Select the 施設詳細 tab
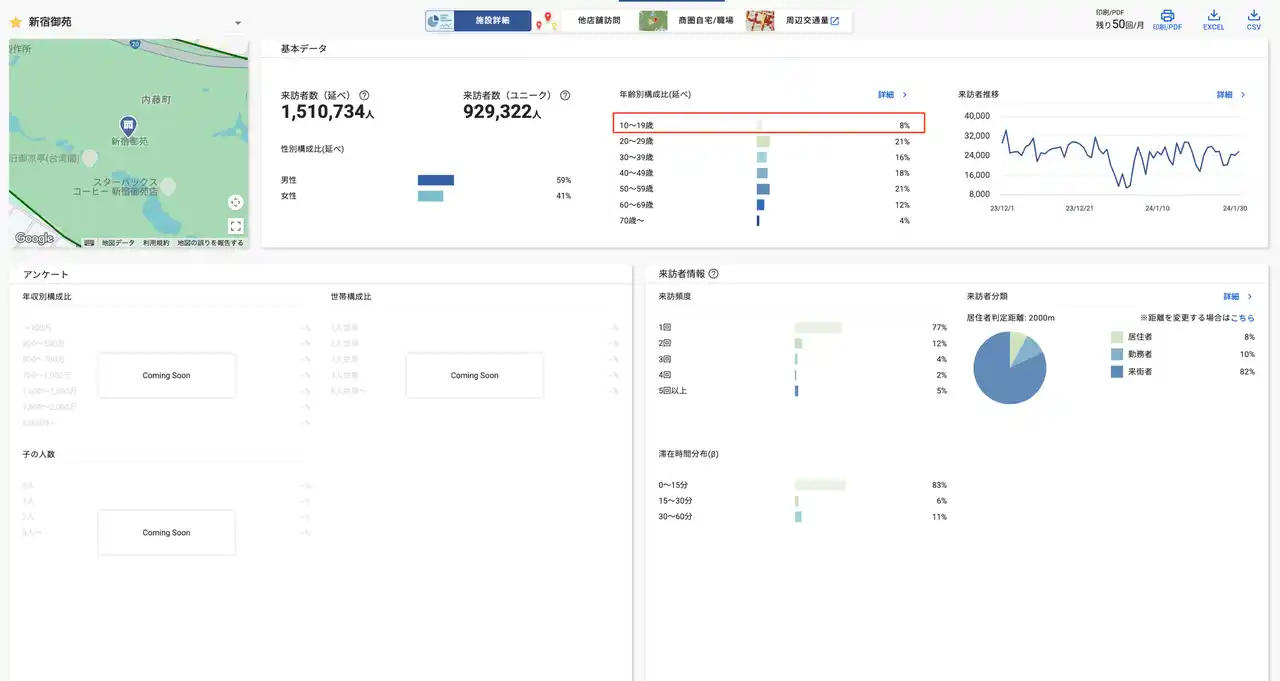The height and width of the screenshot is (681, 1280). click(495, 20)
